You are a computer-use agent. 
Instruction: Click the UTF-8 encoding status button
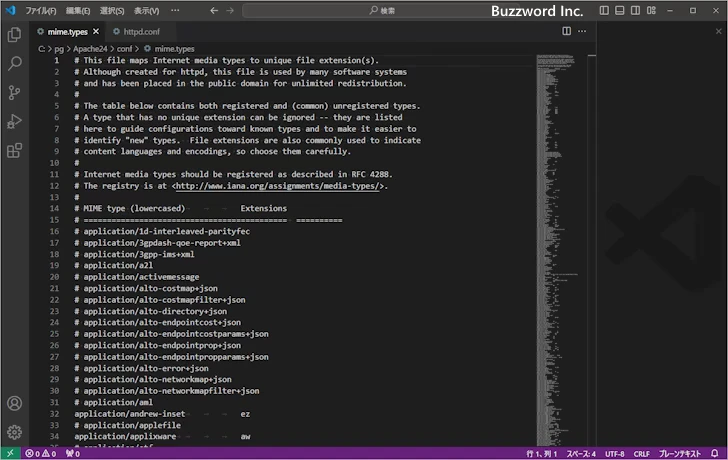pyautogui.click(x=613, y=453)
